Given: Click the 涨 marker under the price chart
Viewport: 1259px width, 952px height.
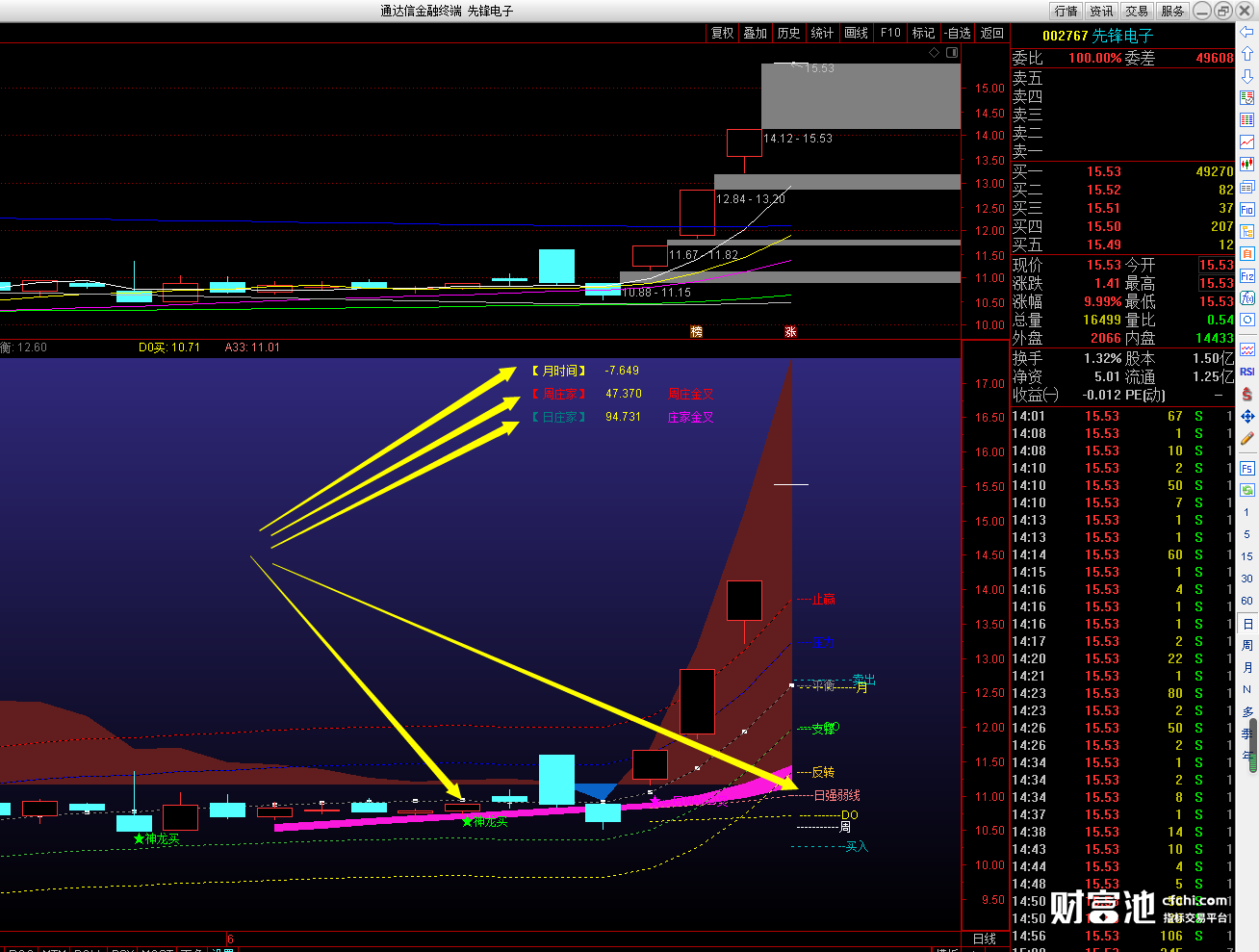Looking at the screenshot, I should (x=790, y=332).
